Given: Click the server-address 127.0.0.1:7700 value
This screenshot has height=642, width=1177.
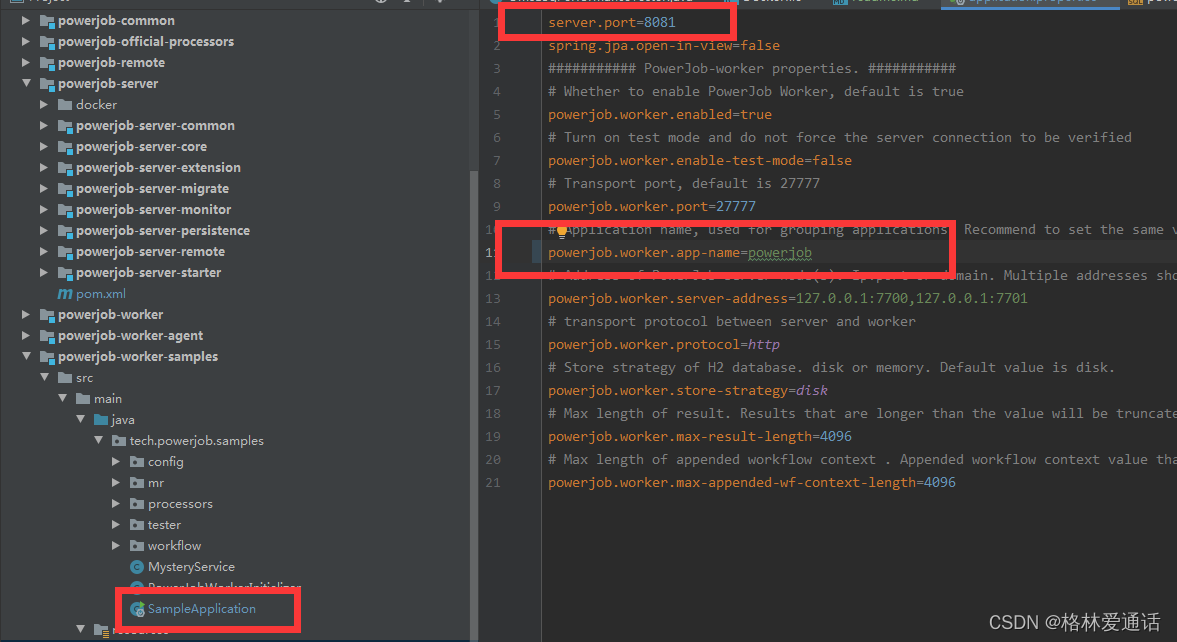Looking at the screenshot, I should (x=852, y=299).
